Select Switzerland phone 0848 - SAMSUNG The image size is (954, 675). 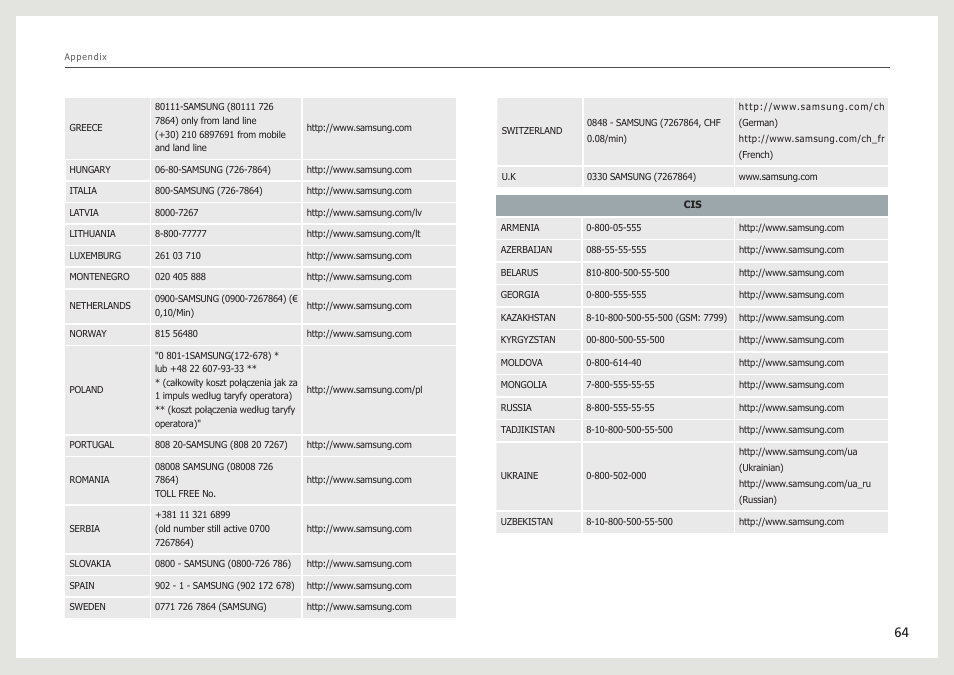[x=653, y=131]
